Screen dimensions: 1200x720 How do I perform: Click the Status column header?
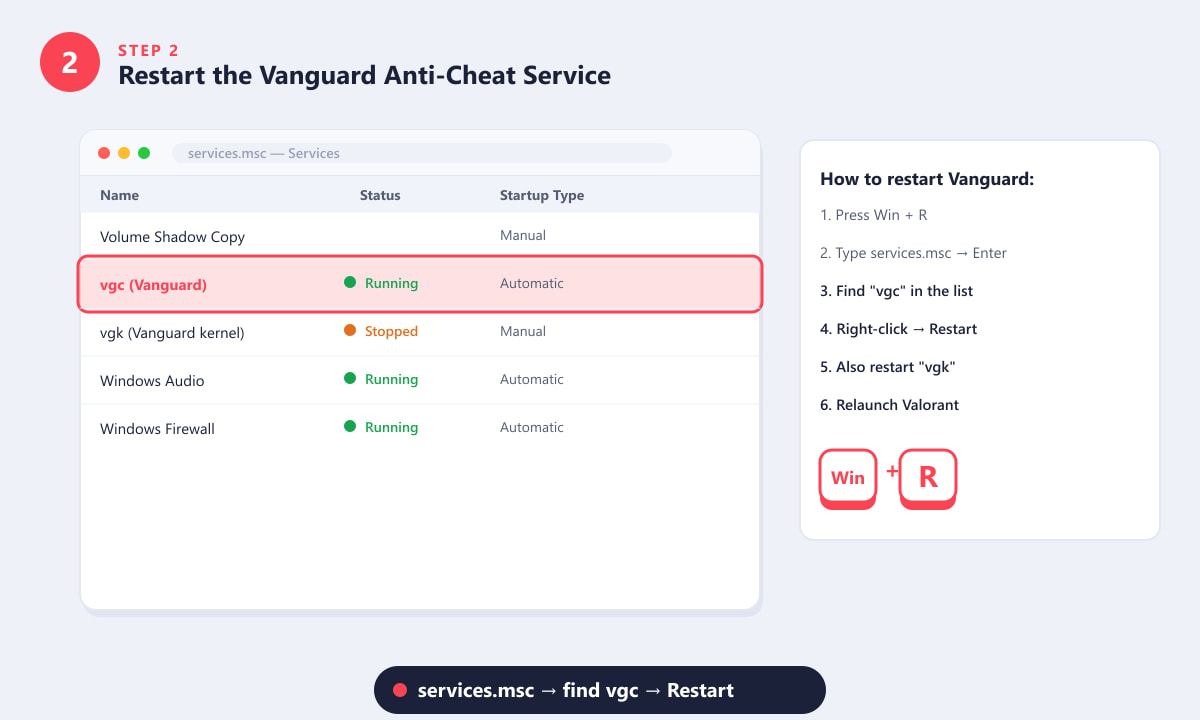[x=380, y=195]
